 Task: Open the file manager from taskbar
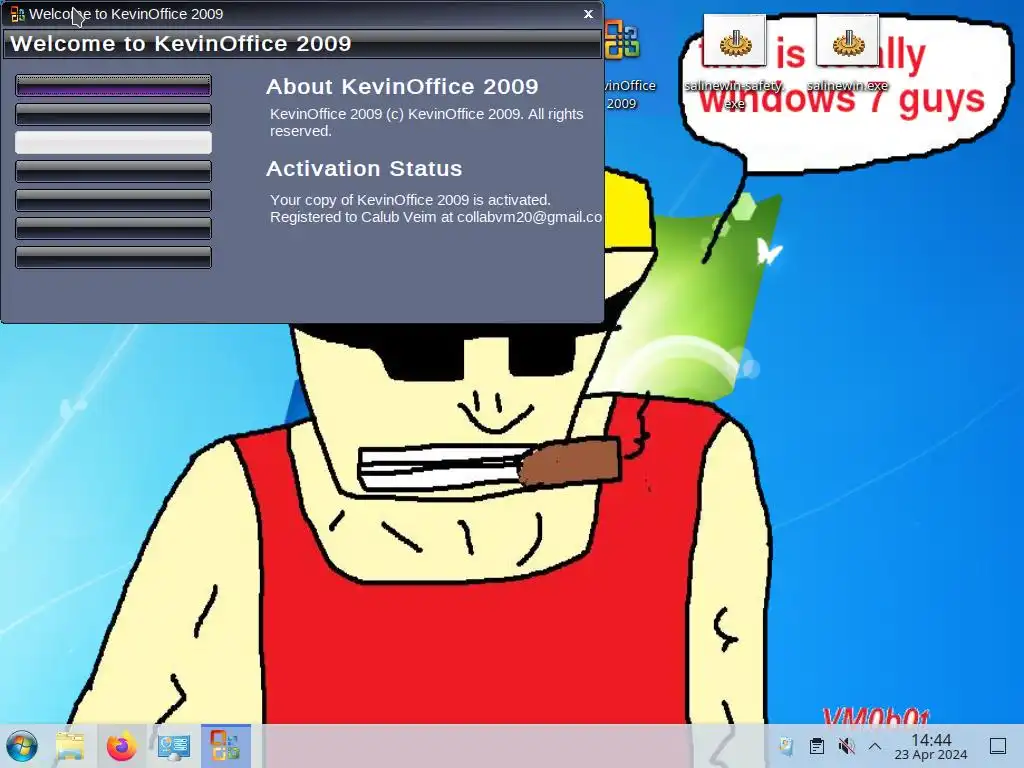point(70,746)
